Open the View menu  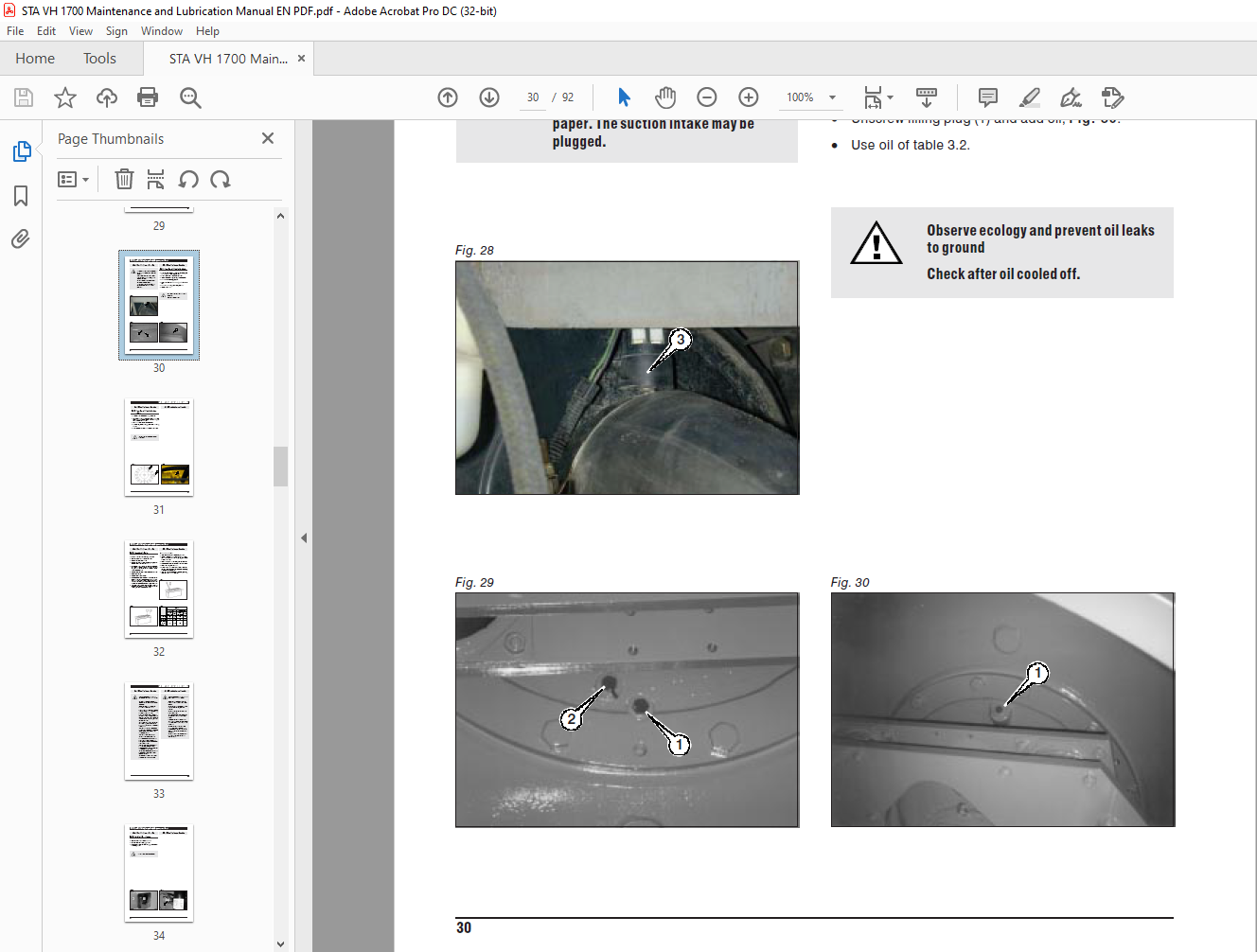tap(80, 31)
